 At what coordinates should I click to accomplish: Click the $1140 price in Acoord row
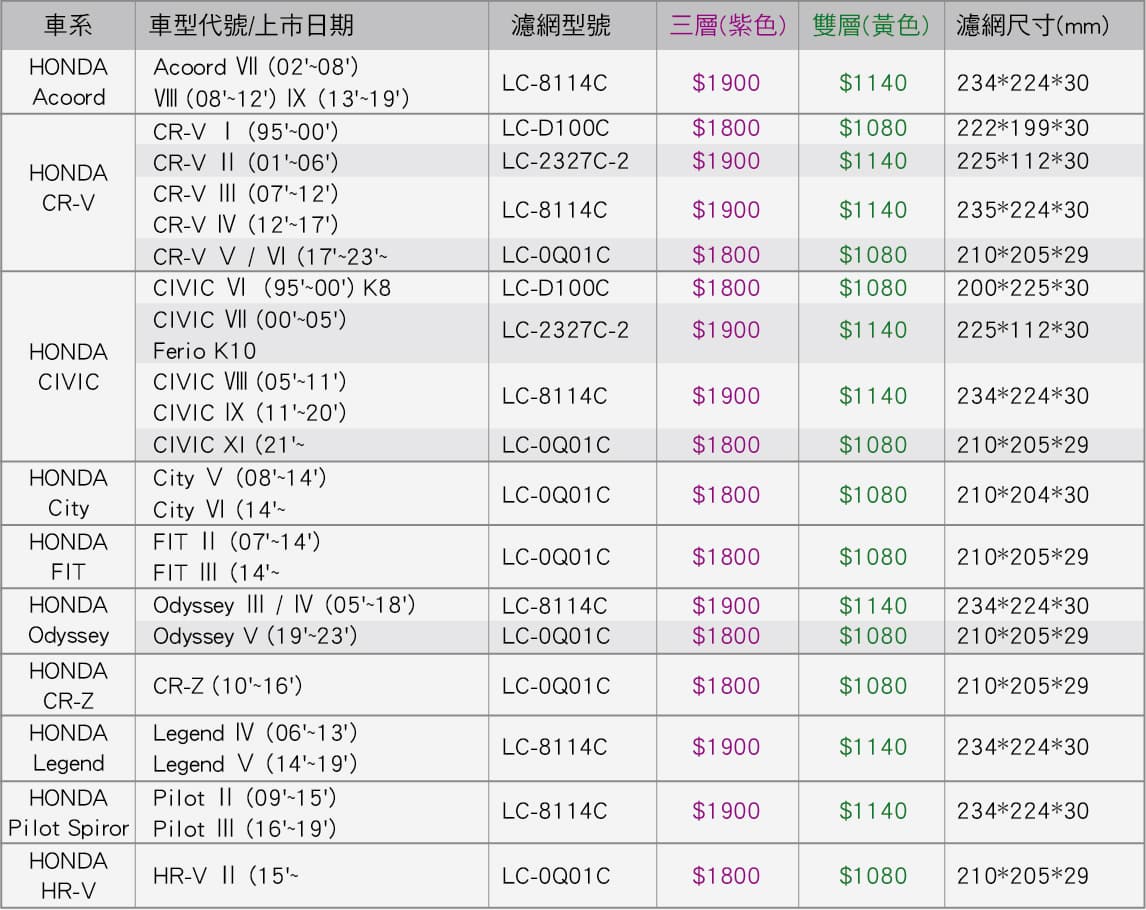873,83
